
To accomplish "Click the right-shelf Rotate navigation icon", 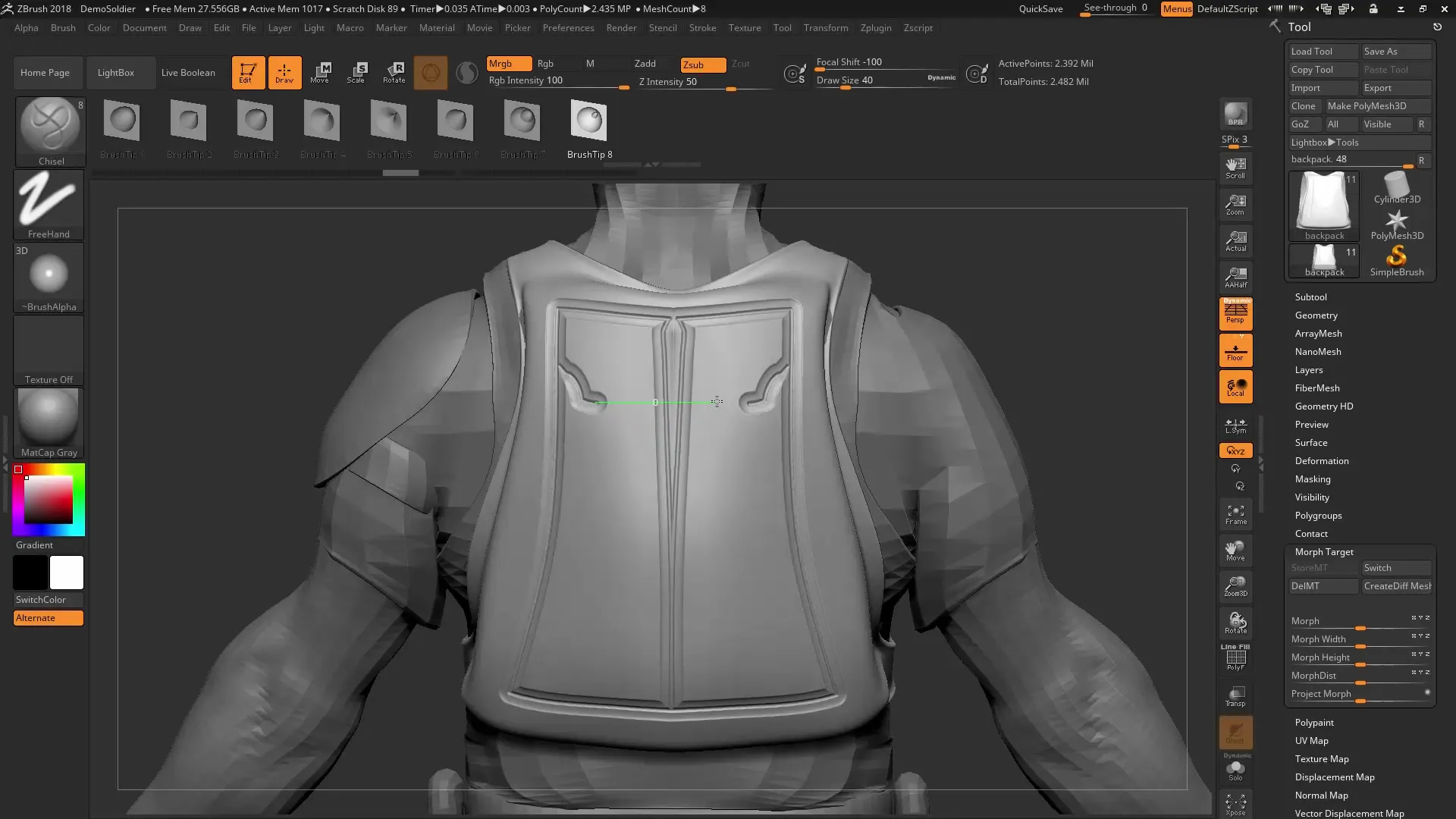I will (x=1235, y=623).
